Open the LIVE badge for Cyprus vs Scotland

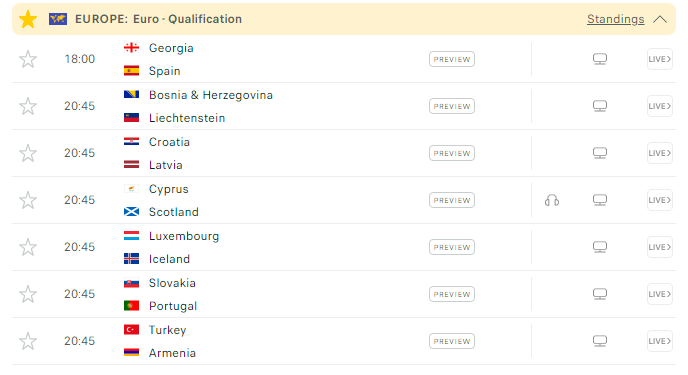659,200
